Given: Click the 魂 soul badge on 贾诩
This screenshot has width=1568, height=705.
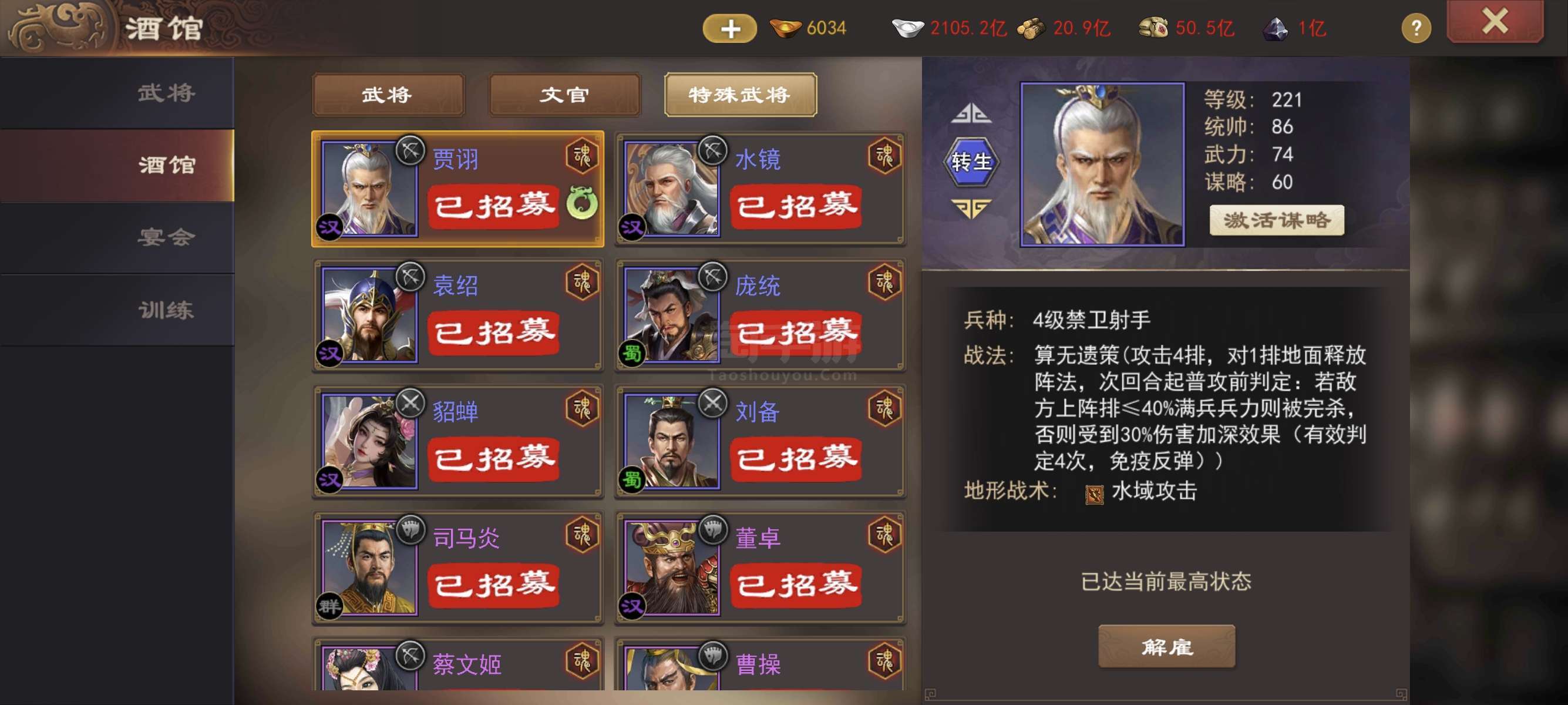Looking at the screenshot, I should click(581, 156).
